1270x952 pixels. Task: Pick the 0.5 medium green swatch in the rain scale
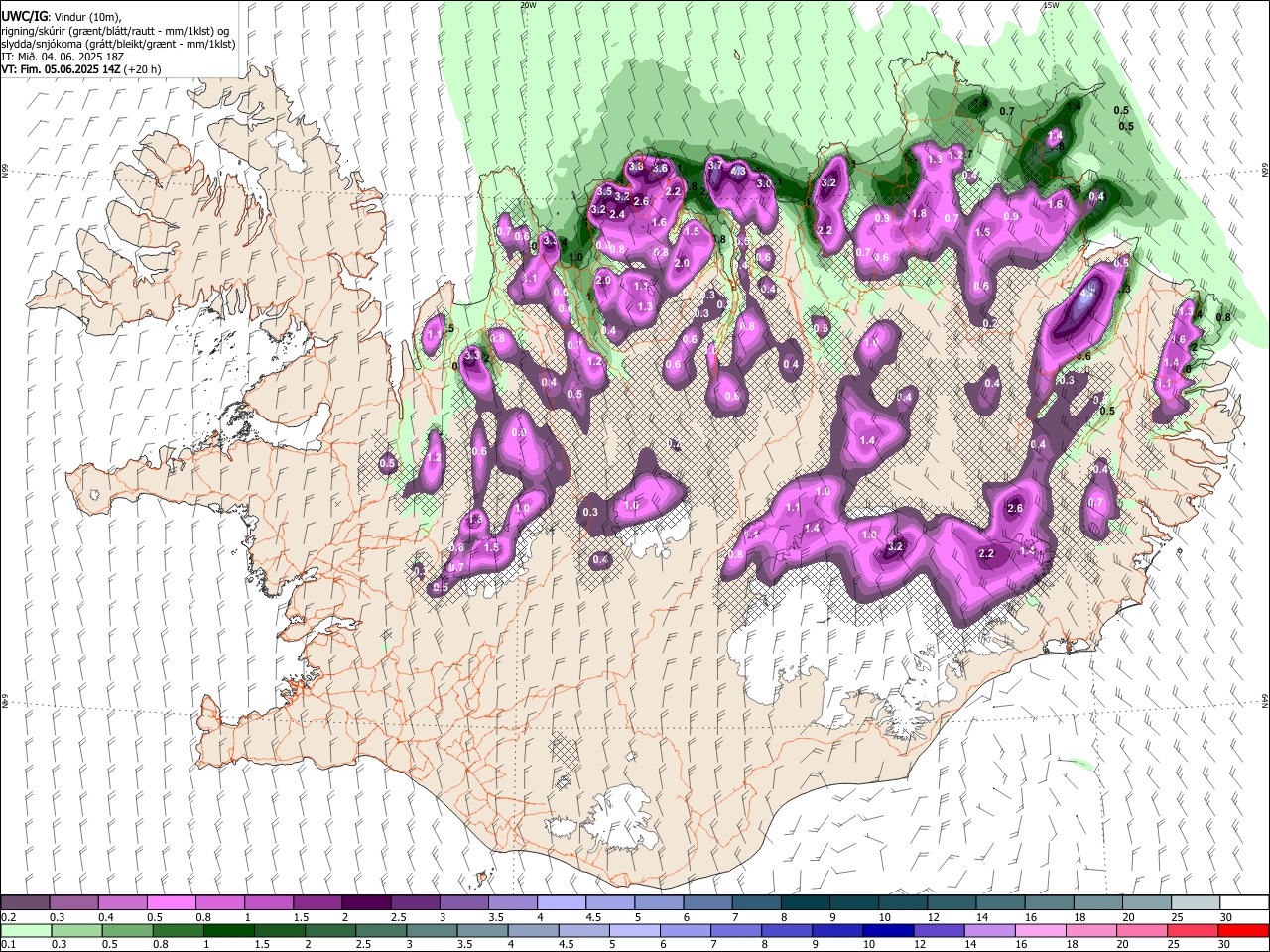click(127, 931)
